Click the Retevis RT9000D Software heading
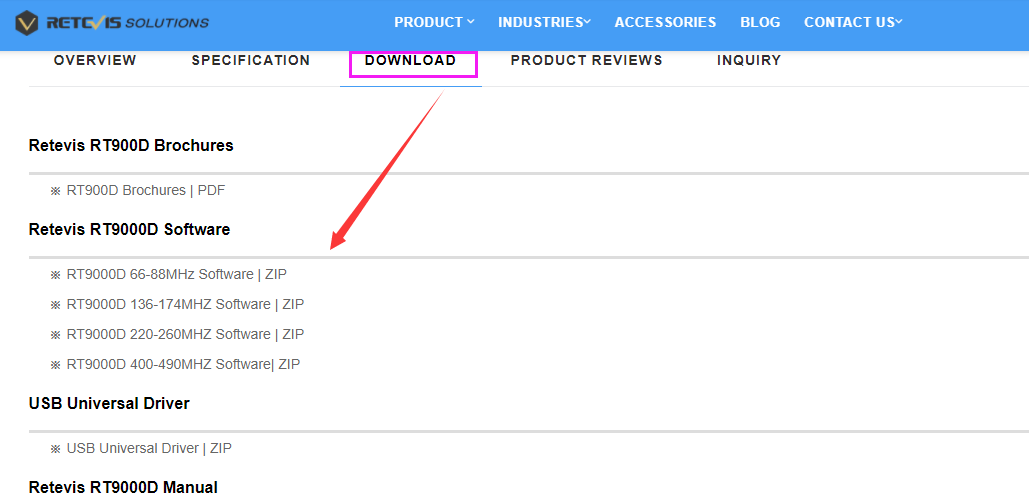 (129, 229)
